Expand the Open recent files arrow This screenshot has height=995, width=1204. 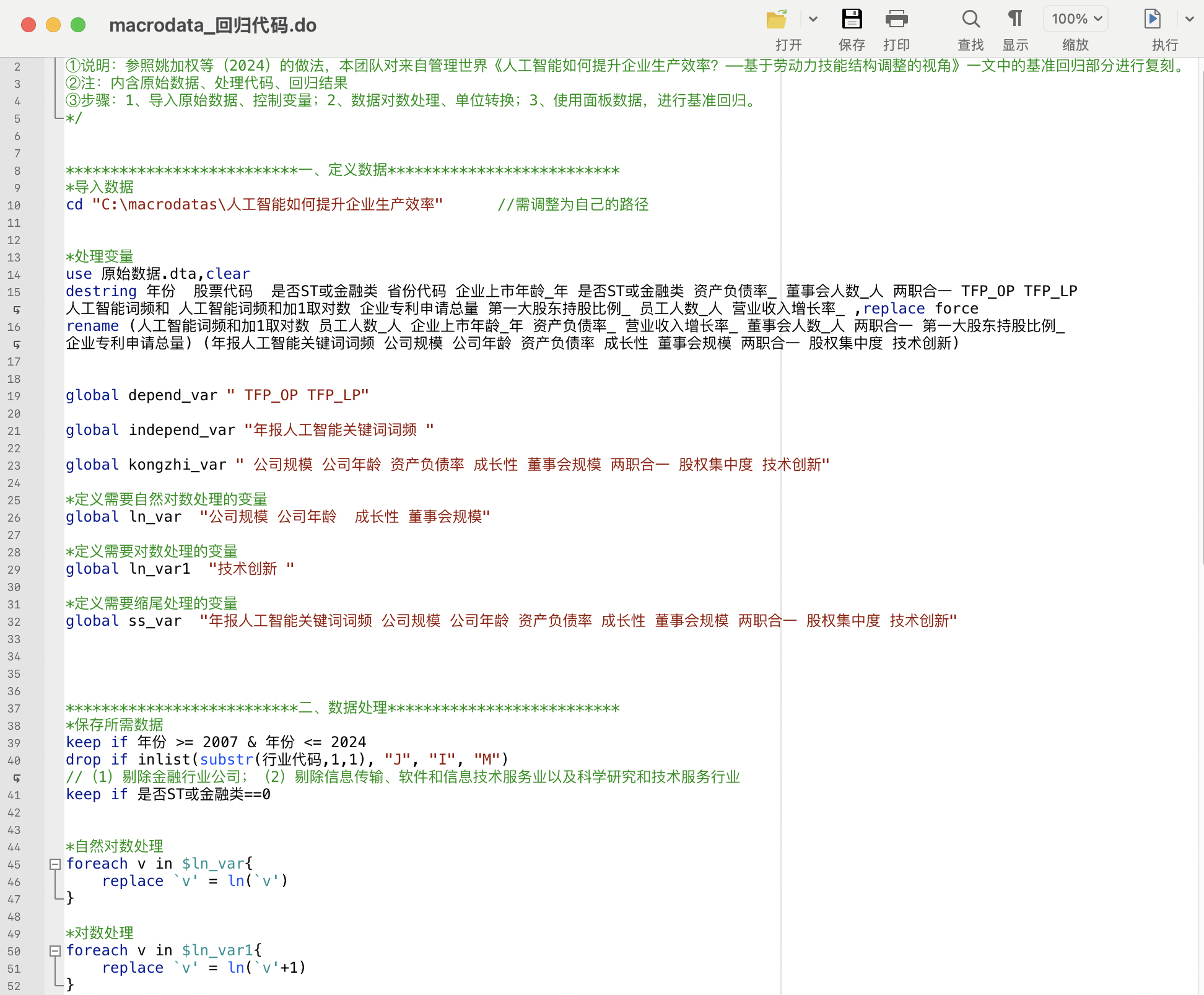point(813,19)
